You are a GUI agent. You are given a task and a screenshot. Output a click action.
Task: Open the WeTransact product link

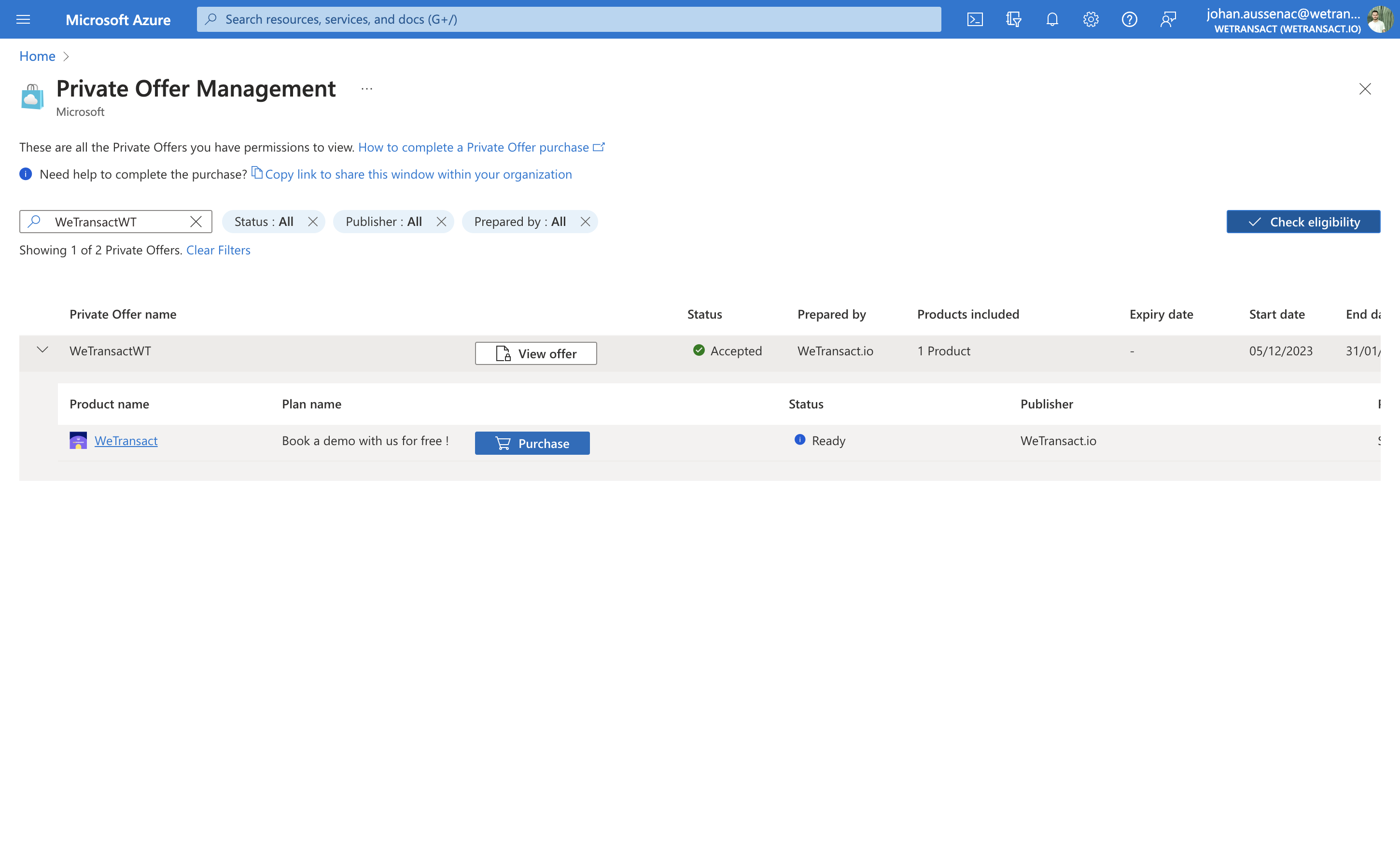(126, 440)
